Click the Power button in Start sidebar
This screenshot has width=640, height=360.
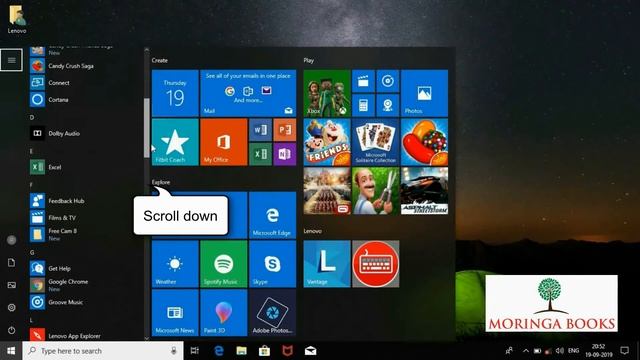(x=11, y=330)
